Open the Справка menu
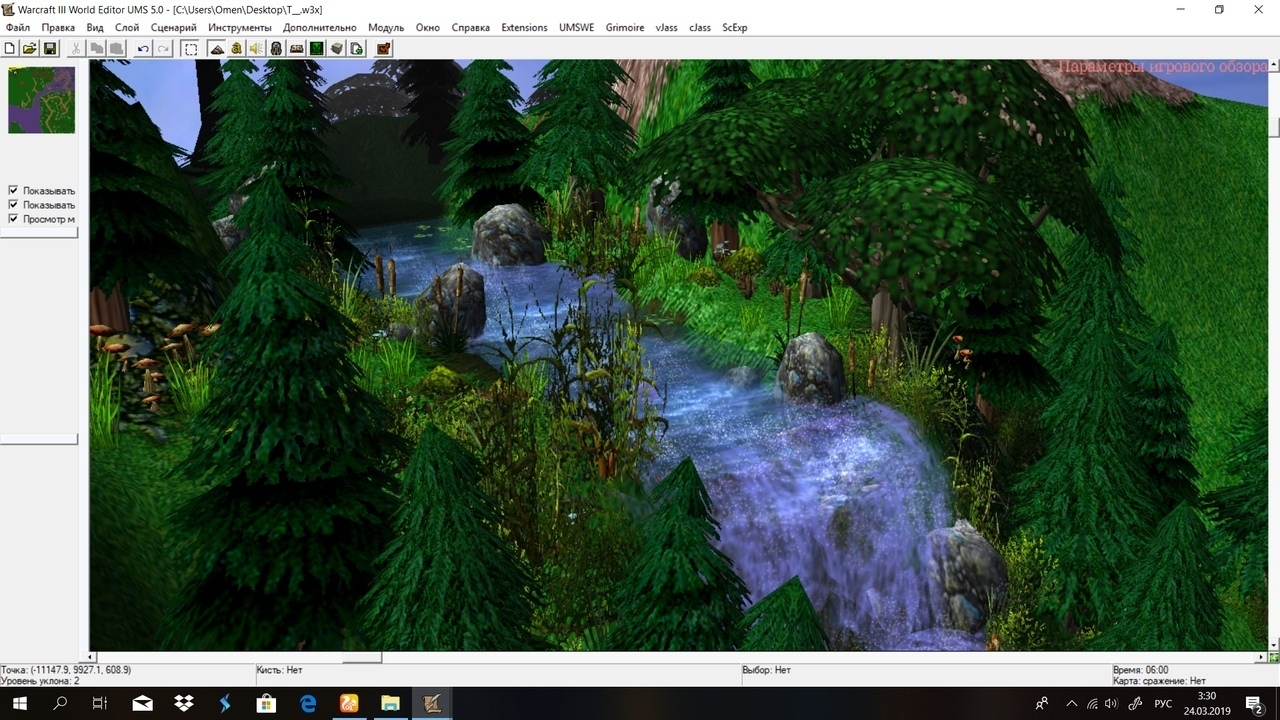1280x720 pixels. point(471,27)
